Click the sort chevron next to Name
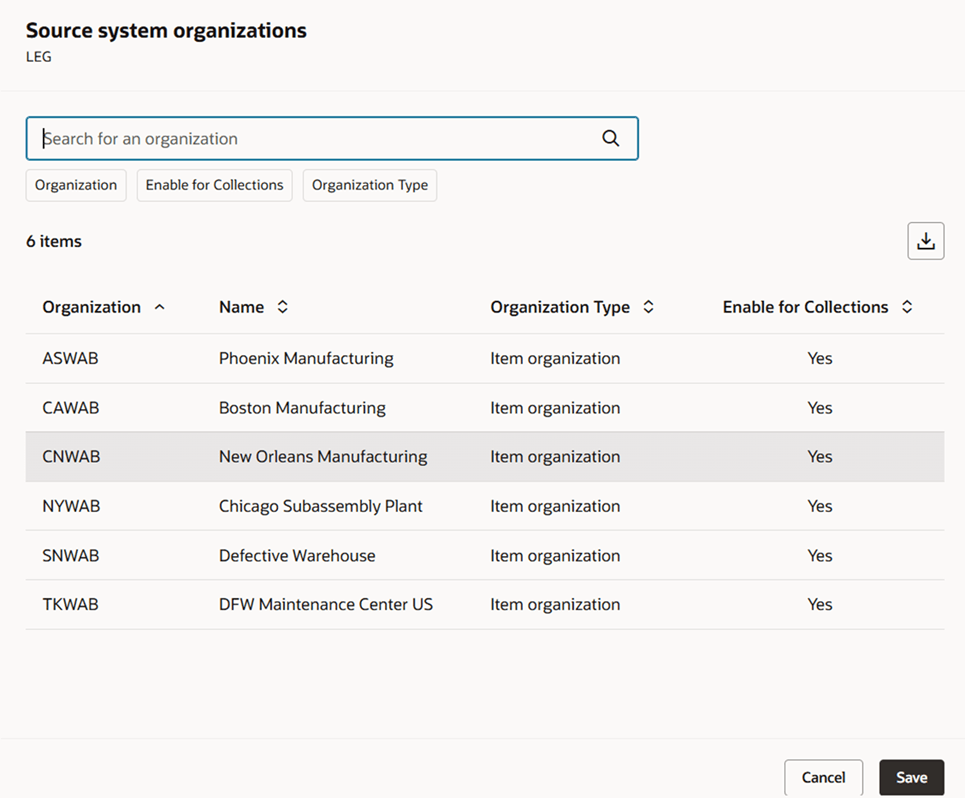The height and width of the screenshot is (798, 965). click(283, 307)
